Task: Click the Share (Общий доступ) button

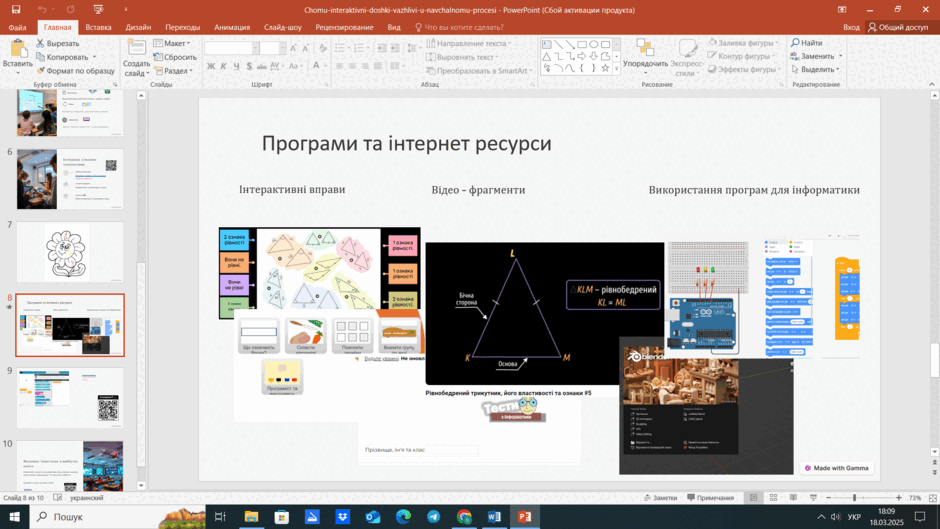Action: point(897,27)
